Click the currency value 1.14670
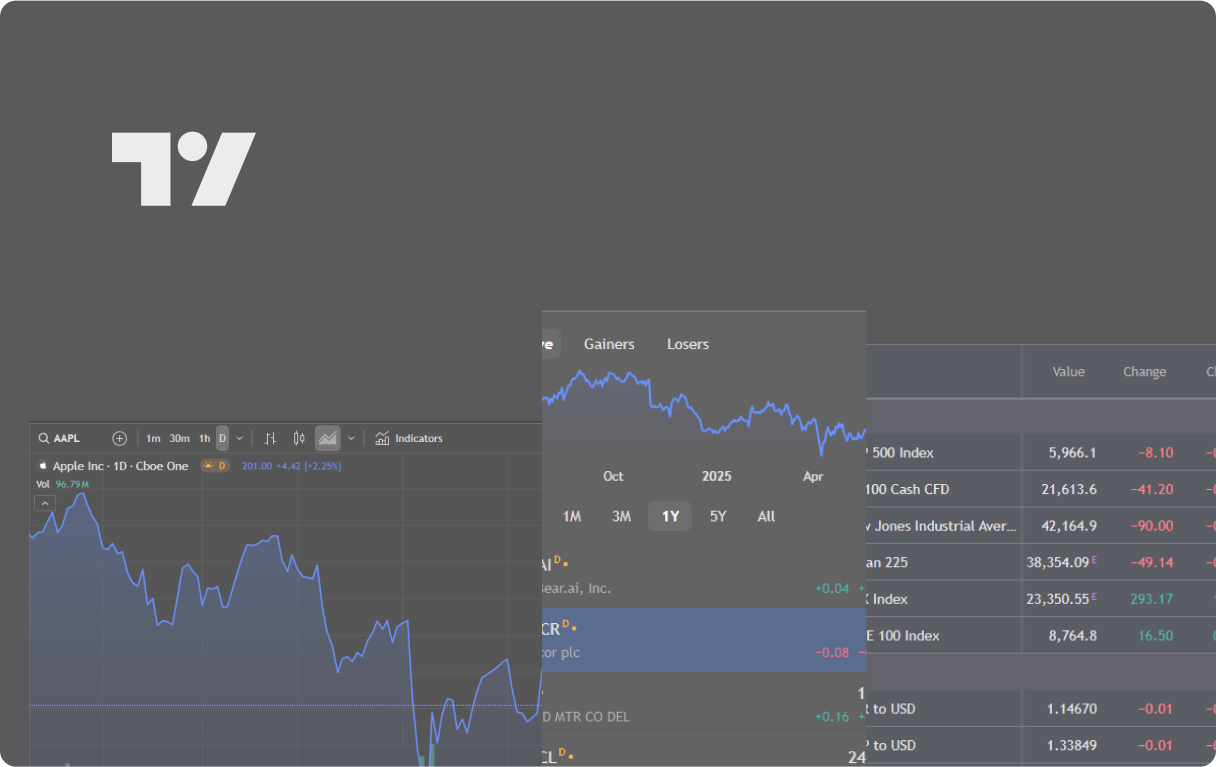The width and height of the screenshot is (1216, 767). pyautogui.click(x=1072, y=709)
